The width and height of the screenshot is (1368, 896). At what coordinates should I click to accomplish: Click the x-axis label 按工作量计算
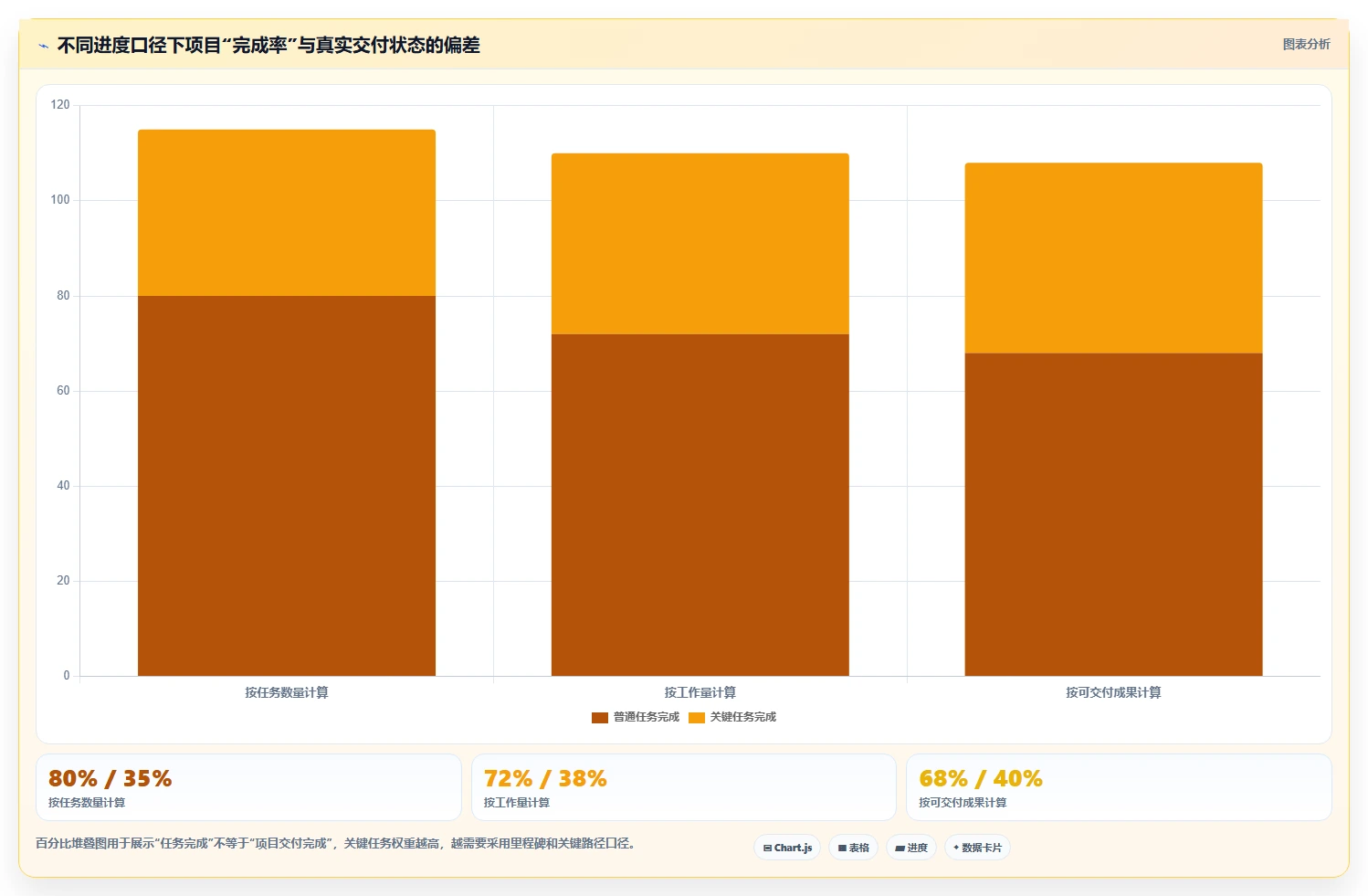pos(700,693)
